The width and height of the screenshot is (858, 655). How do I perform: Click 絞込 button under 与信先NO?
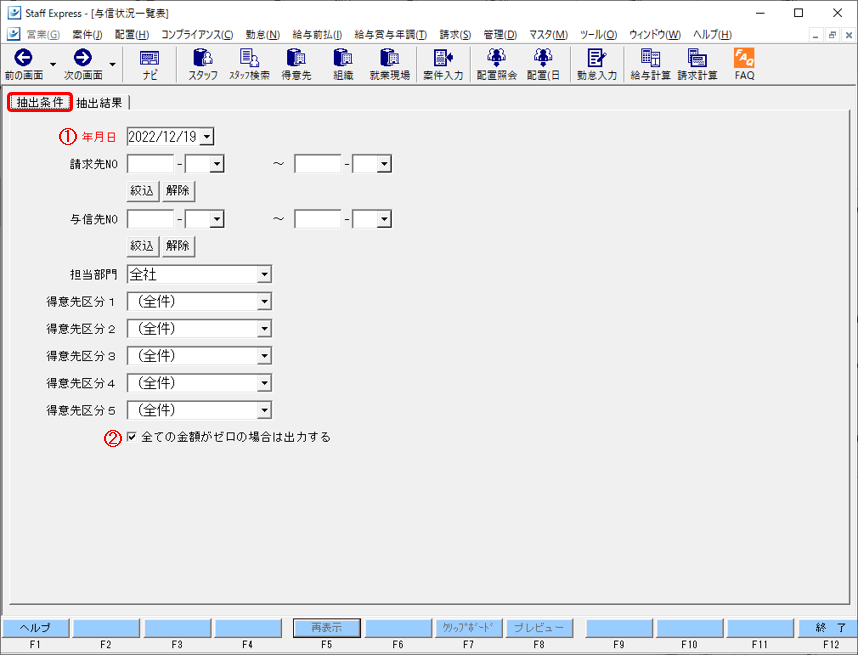[x=142, y=246]
